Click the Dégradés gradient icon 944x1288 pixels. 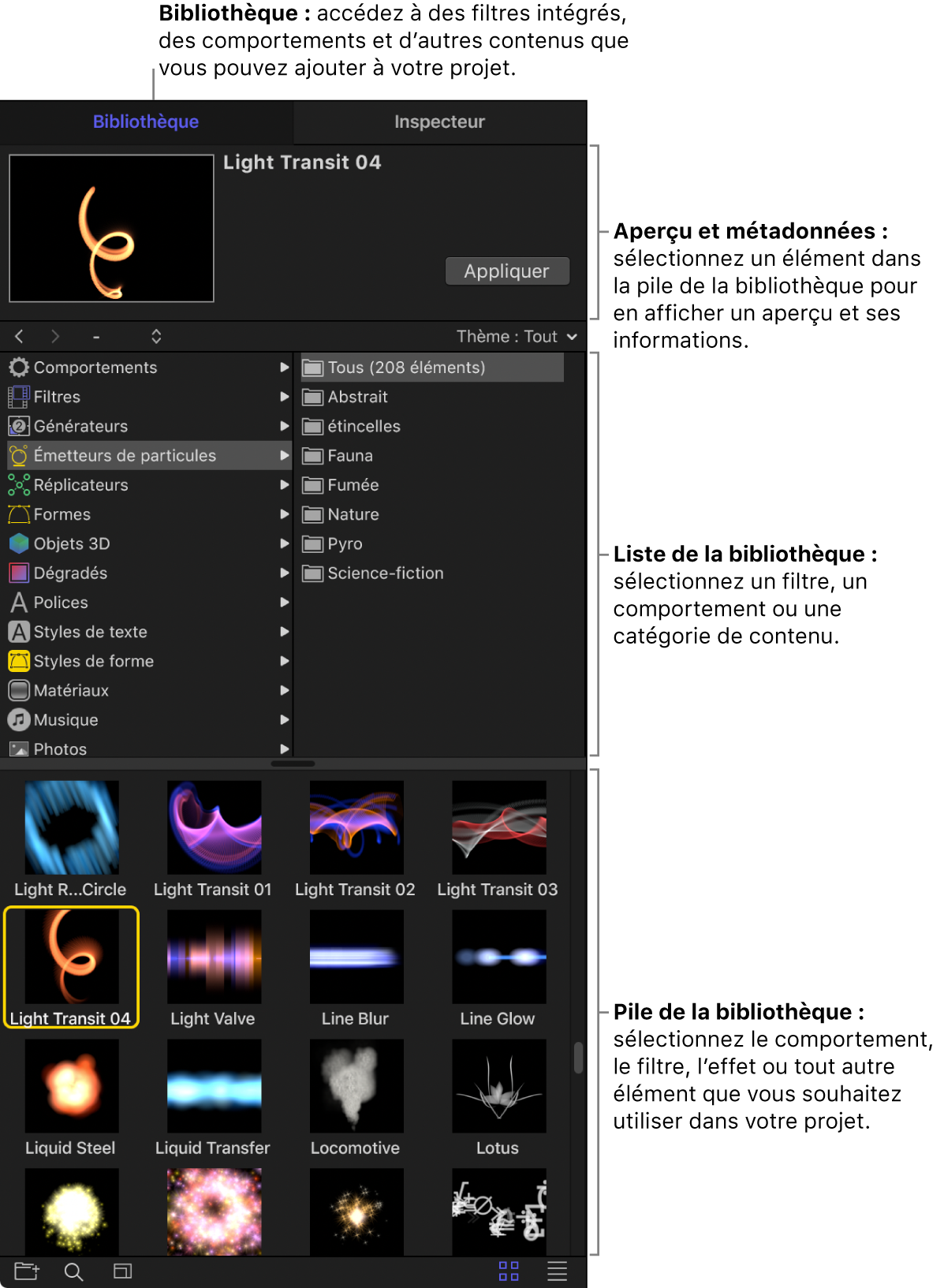[19, 573]
